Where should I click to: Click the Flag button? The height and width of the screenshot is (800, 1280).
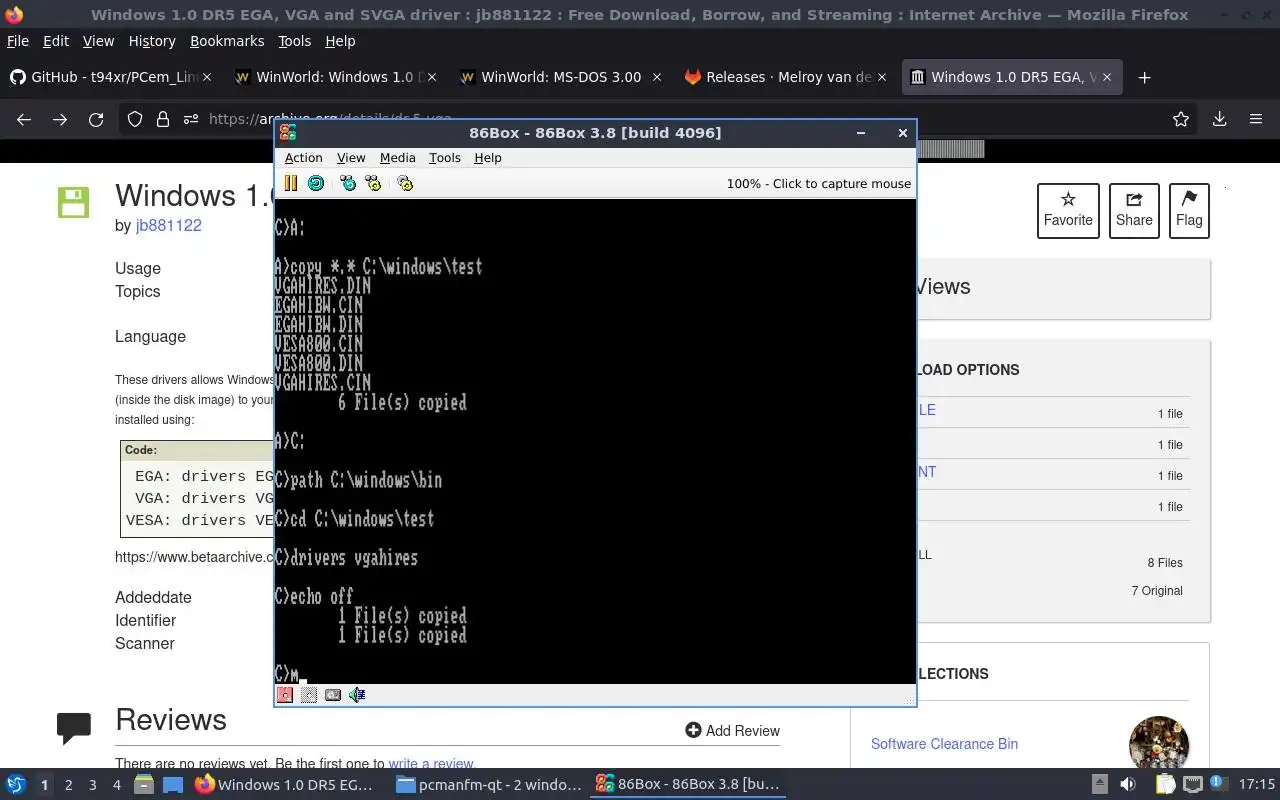click(1189, 210)
